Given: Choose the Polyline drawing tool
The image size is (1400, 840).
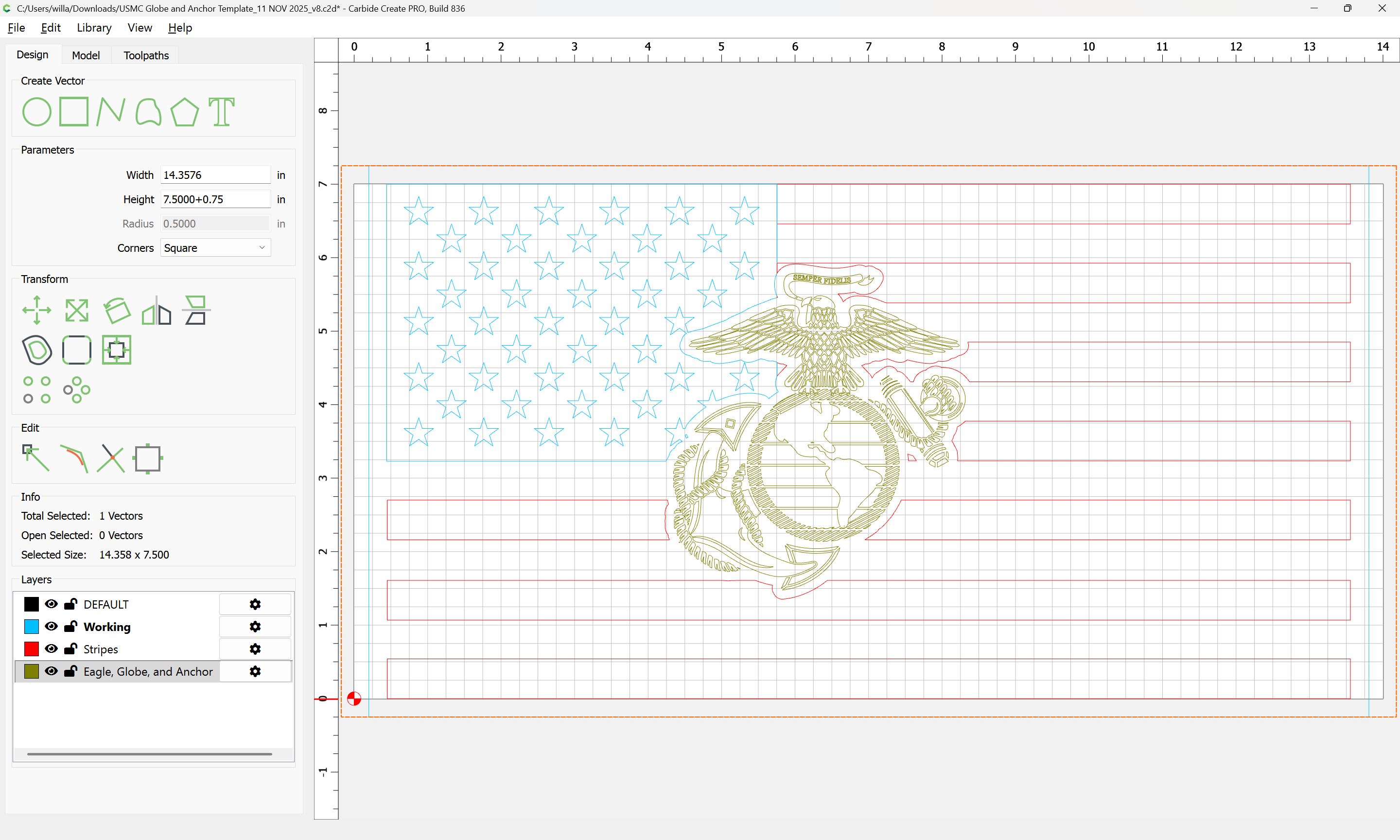Looking at the screenshot, I should click(x=110, y=111).
